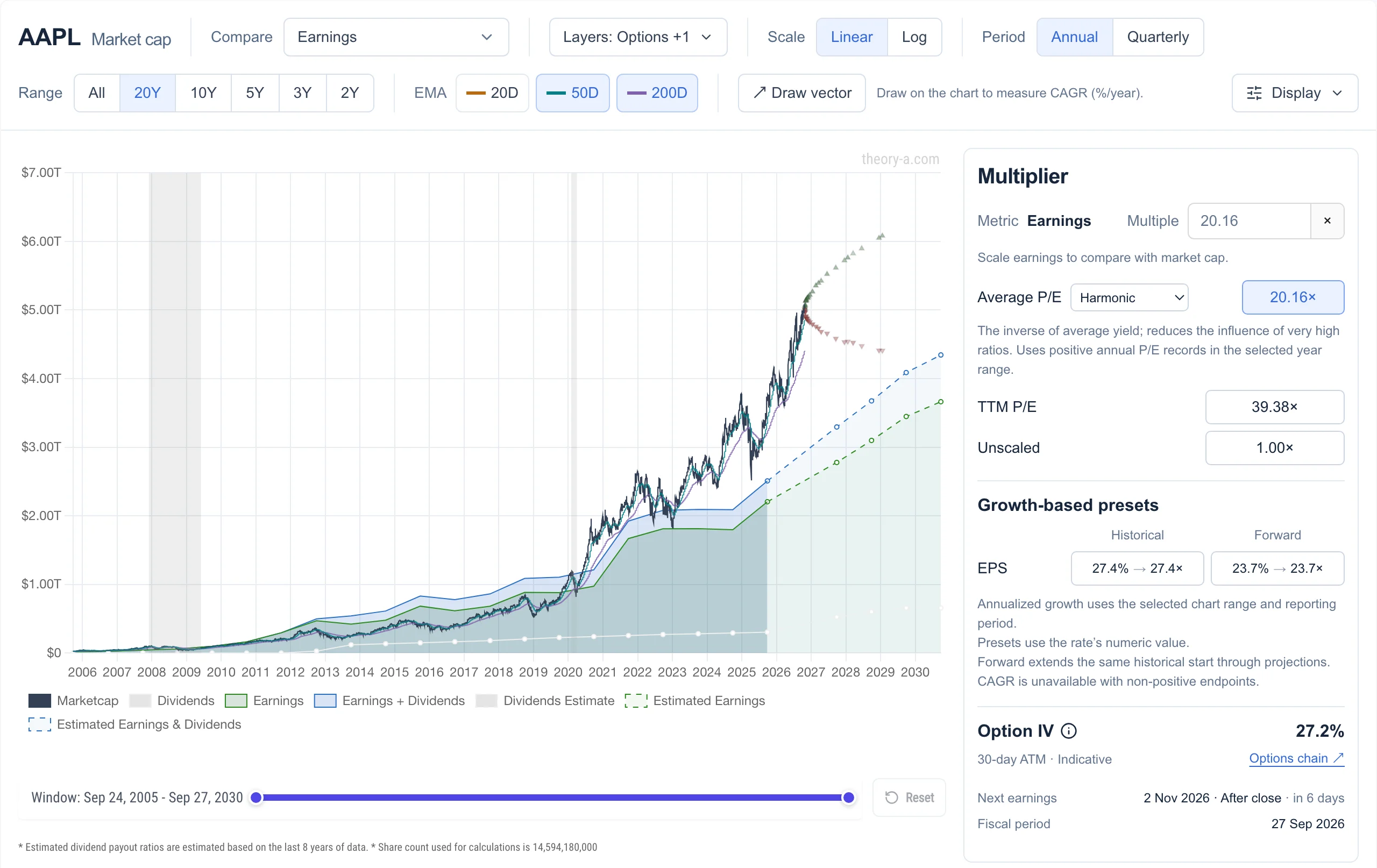
Task: Click the window slider start handle
Action: tap(256, 797)
